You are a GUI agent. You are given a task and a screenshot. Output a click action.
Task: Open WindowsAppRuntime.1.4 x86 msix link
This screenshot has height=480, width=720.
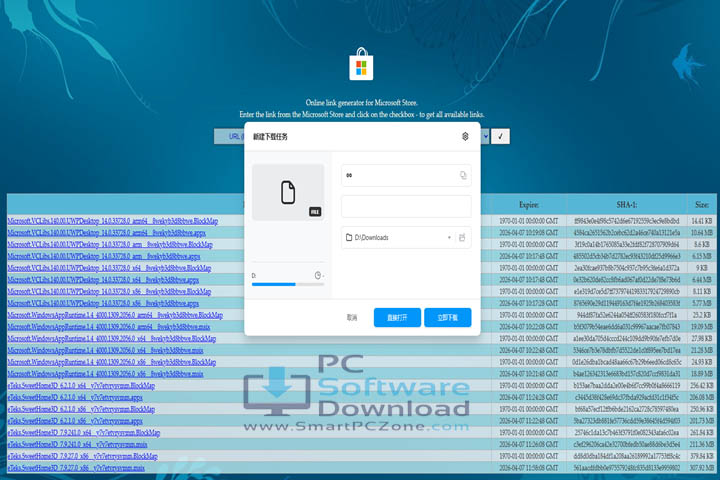105,374
